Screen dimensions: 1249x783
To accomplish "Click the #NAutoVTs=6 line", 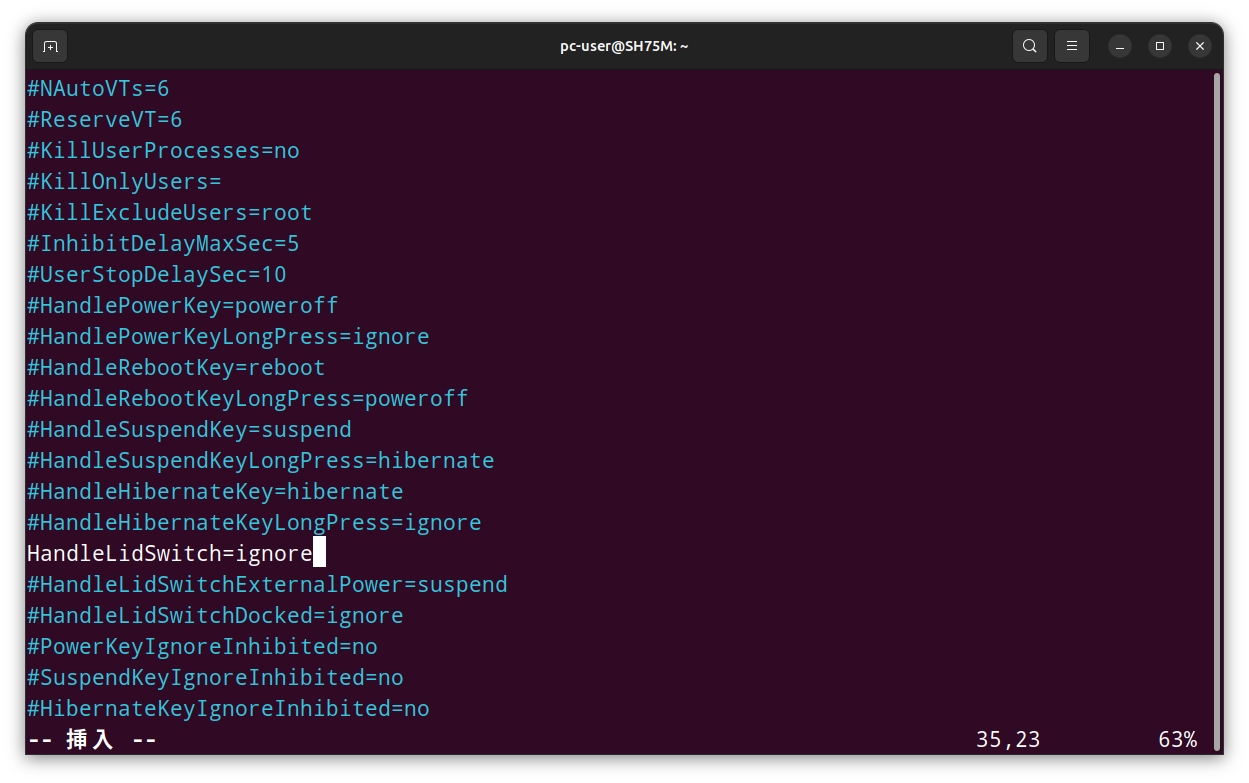I will (98, 89).
